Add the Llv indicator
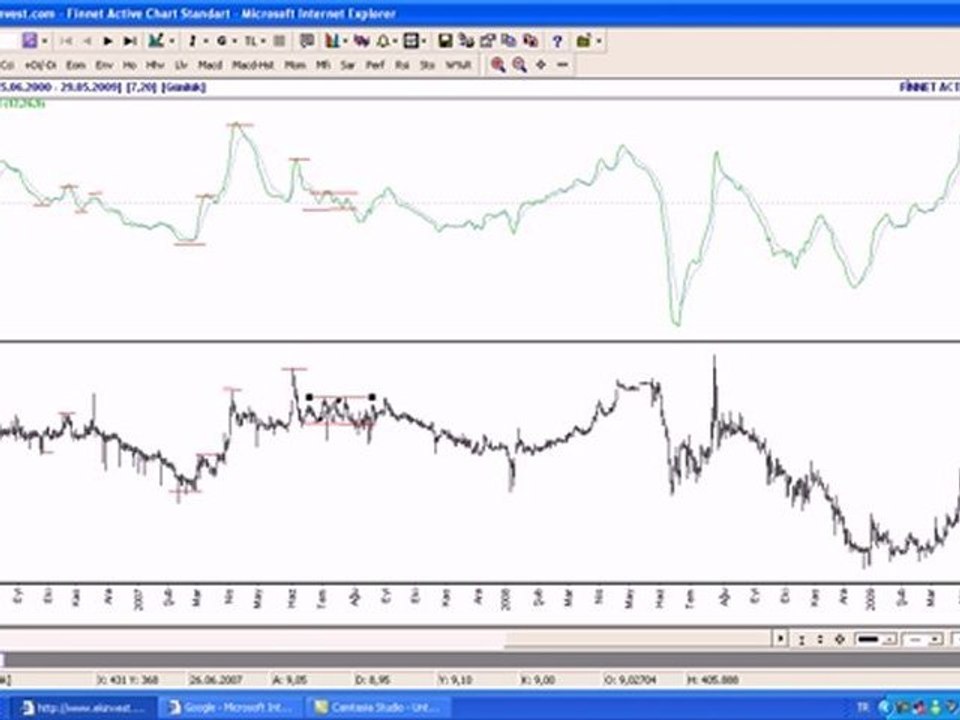The width and height of the screenshot is (960, 720). point(181,65)
